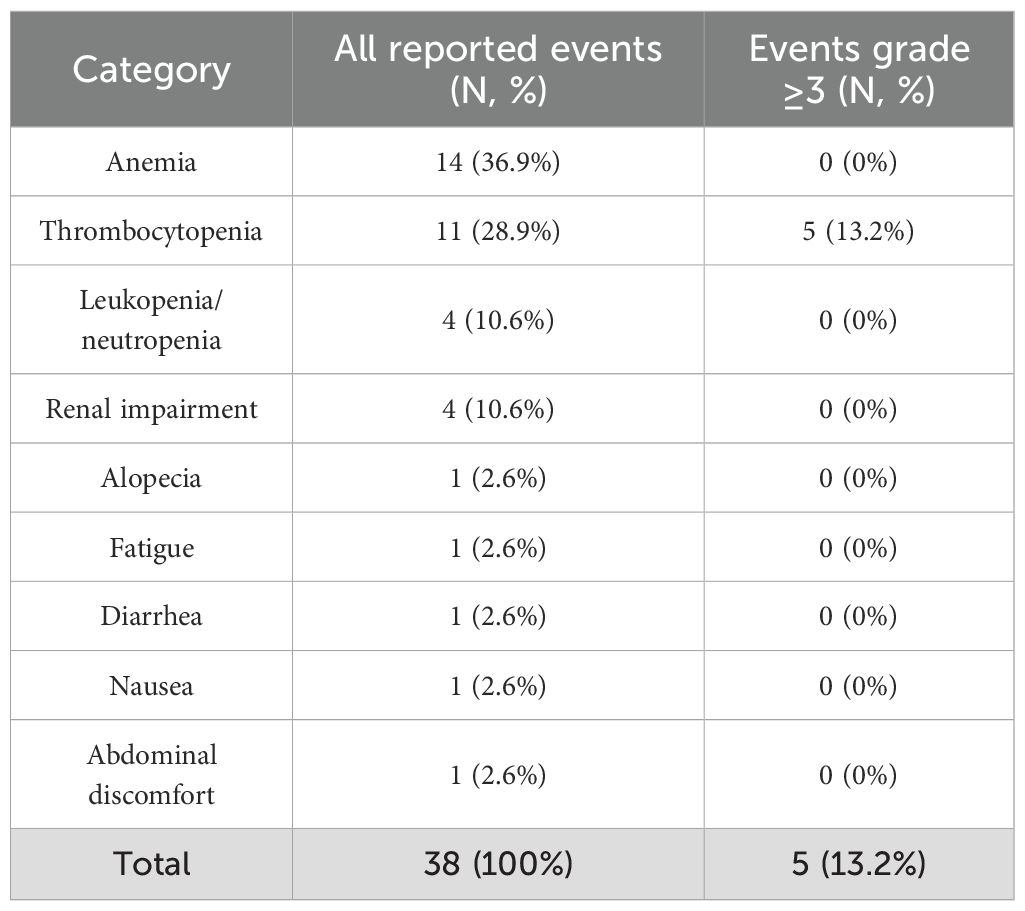This screenshot has width=1025, height=911.
Task: Click the Renal impairment row label
Action: click(151, 409)
